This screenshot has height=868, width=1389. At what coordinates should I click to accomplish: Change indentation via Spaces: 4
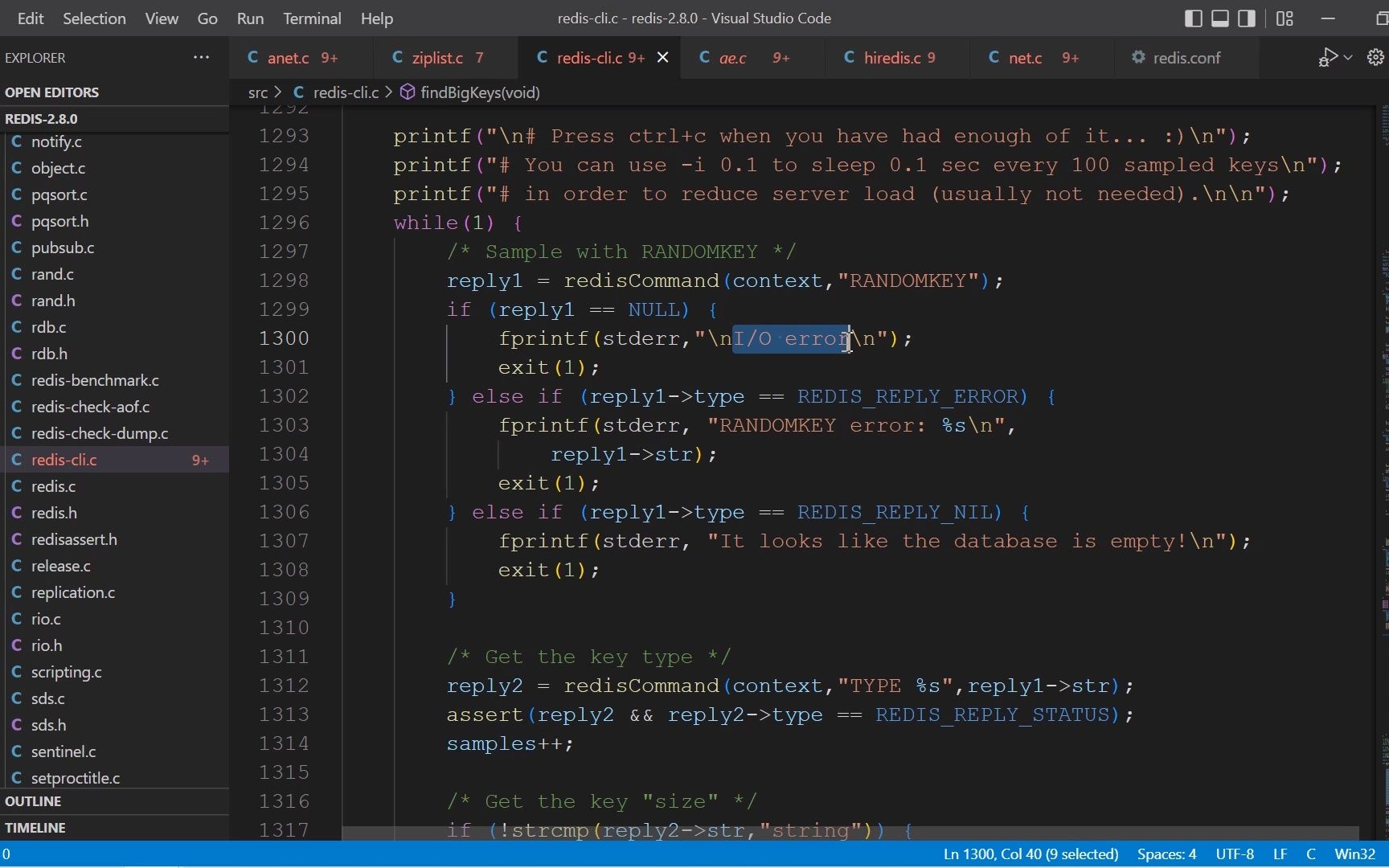point(1166,854)
